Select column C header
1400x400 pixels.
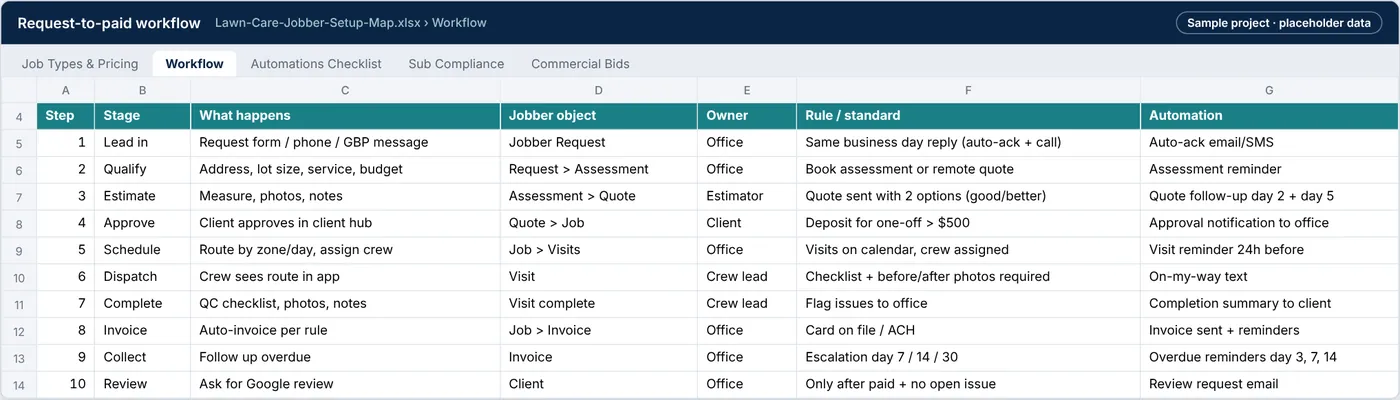pyautogui.click(x=345, y=90)
